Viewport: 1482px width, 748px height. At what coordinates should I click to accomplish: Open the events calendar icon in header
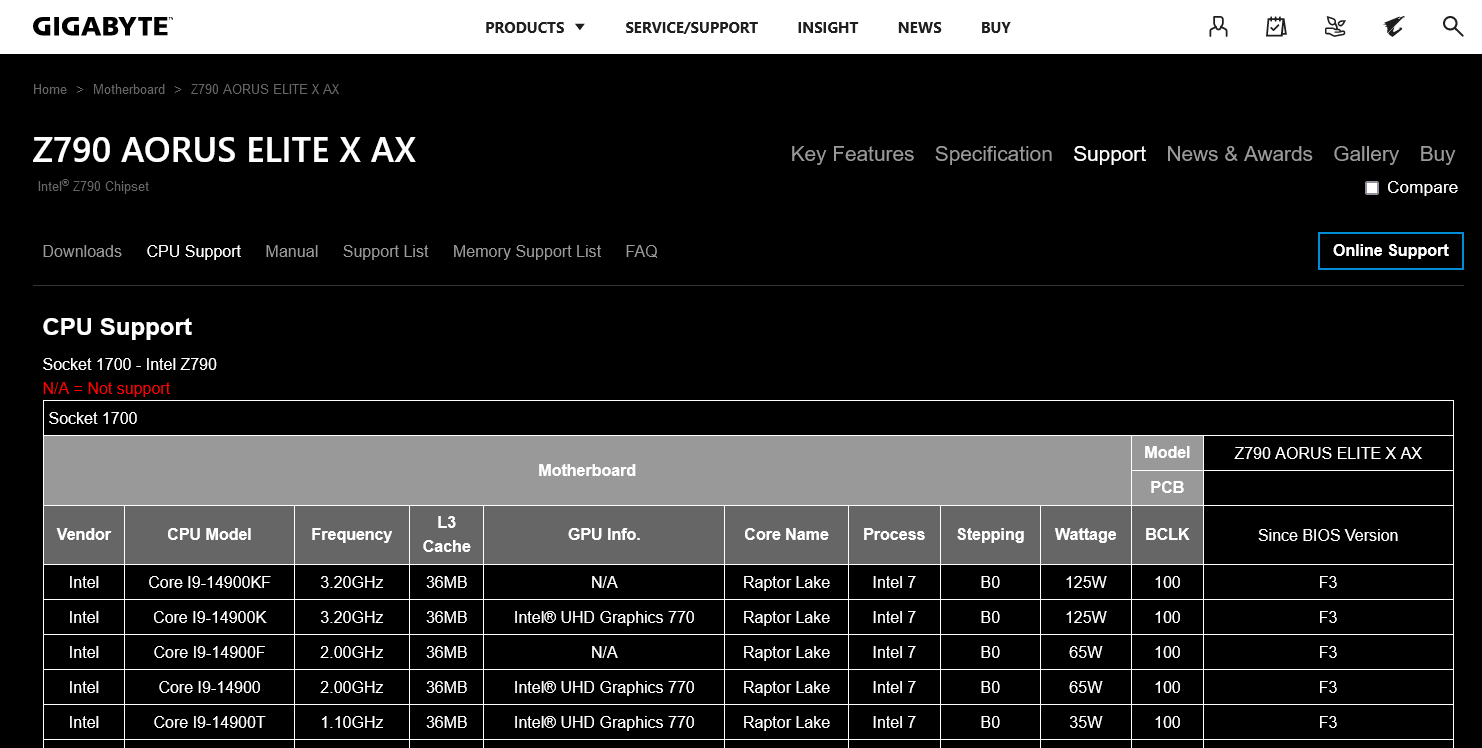1276,27
